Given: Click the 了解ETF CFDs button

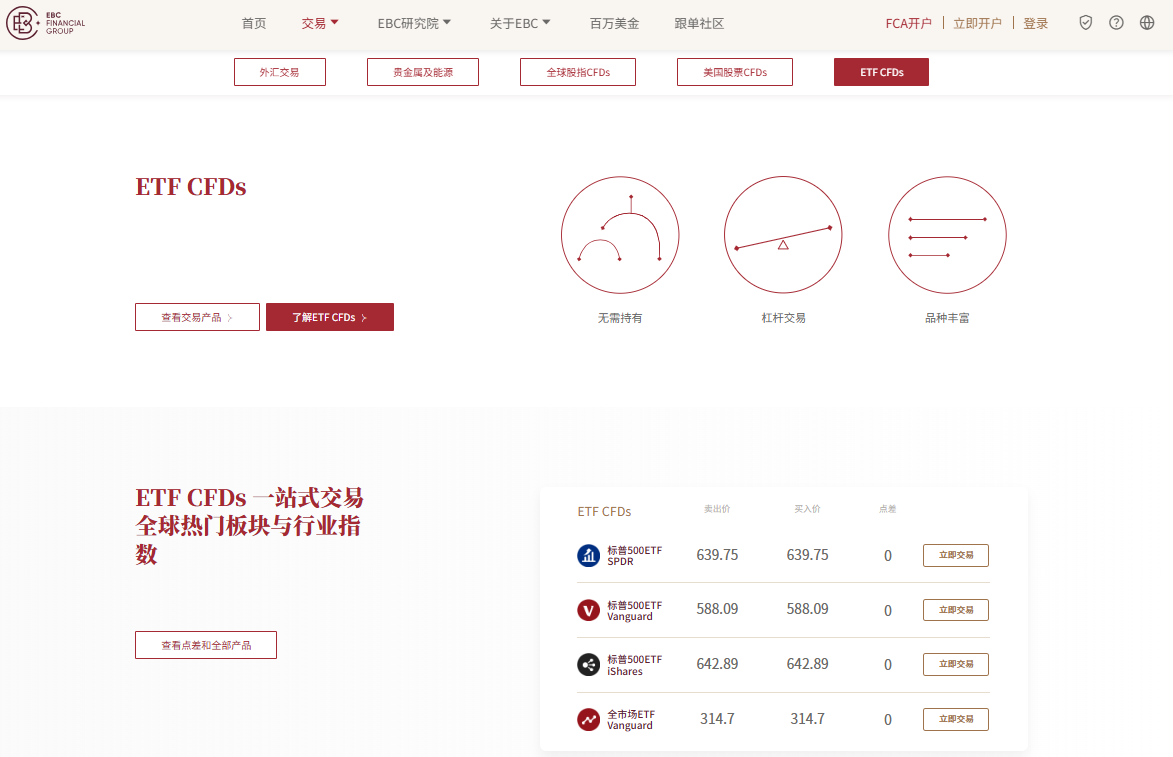Looking at the screenshot, I should [x=330, y=317].
